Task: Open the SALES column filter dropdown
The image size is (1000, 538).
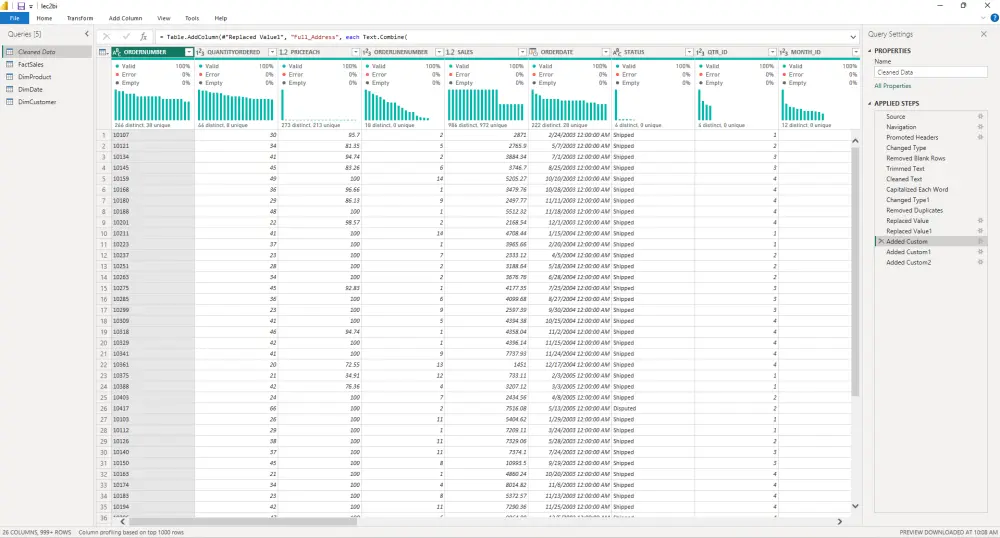Action: coord(522,52)
